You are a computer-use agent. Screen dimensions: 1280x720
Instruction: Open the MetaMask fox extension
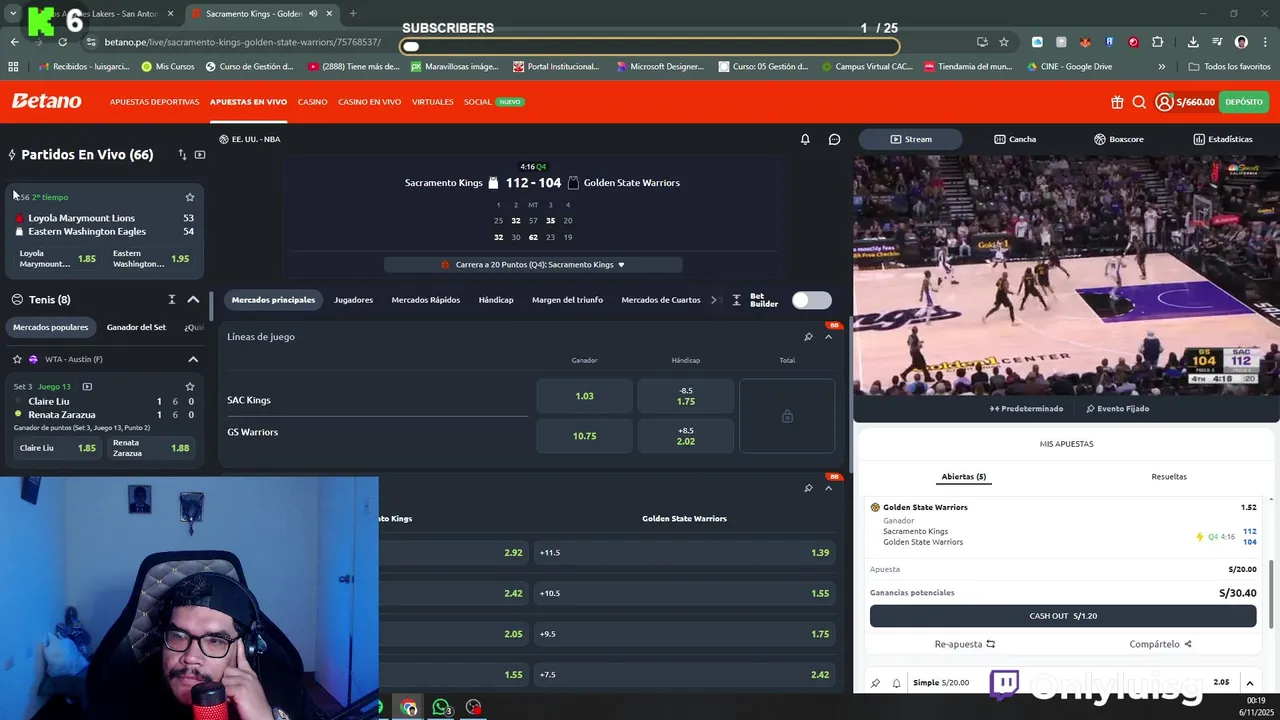[x=1085, y=42]
